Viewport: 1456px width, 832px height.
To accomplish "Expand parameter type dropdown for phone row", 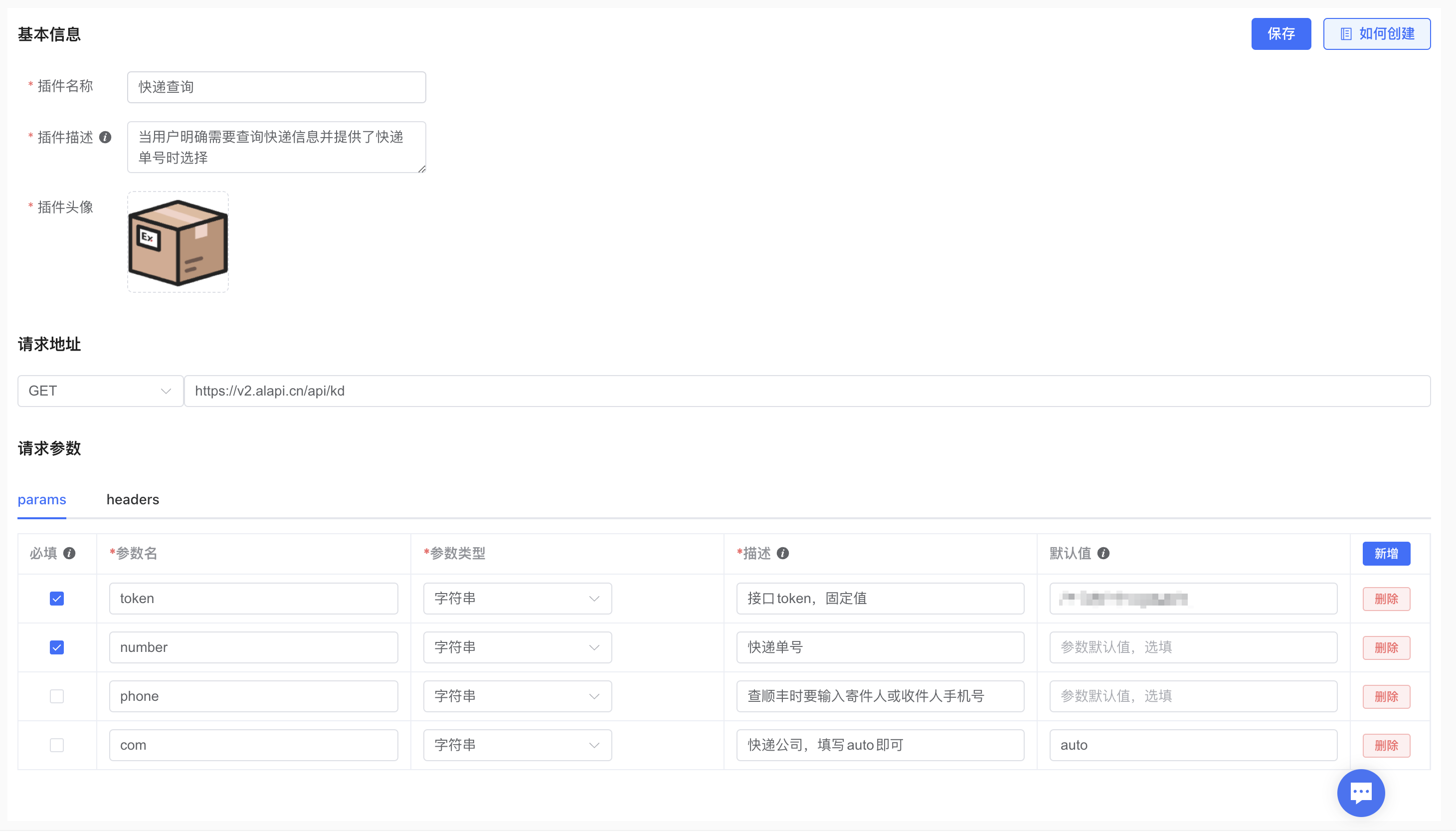I will (x=517, y=696).
